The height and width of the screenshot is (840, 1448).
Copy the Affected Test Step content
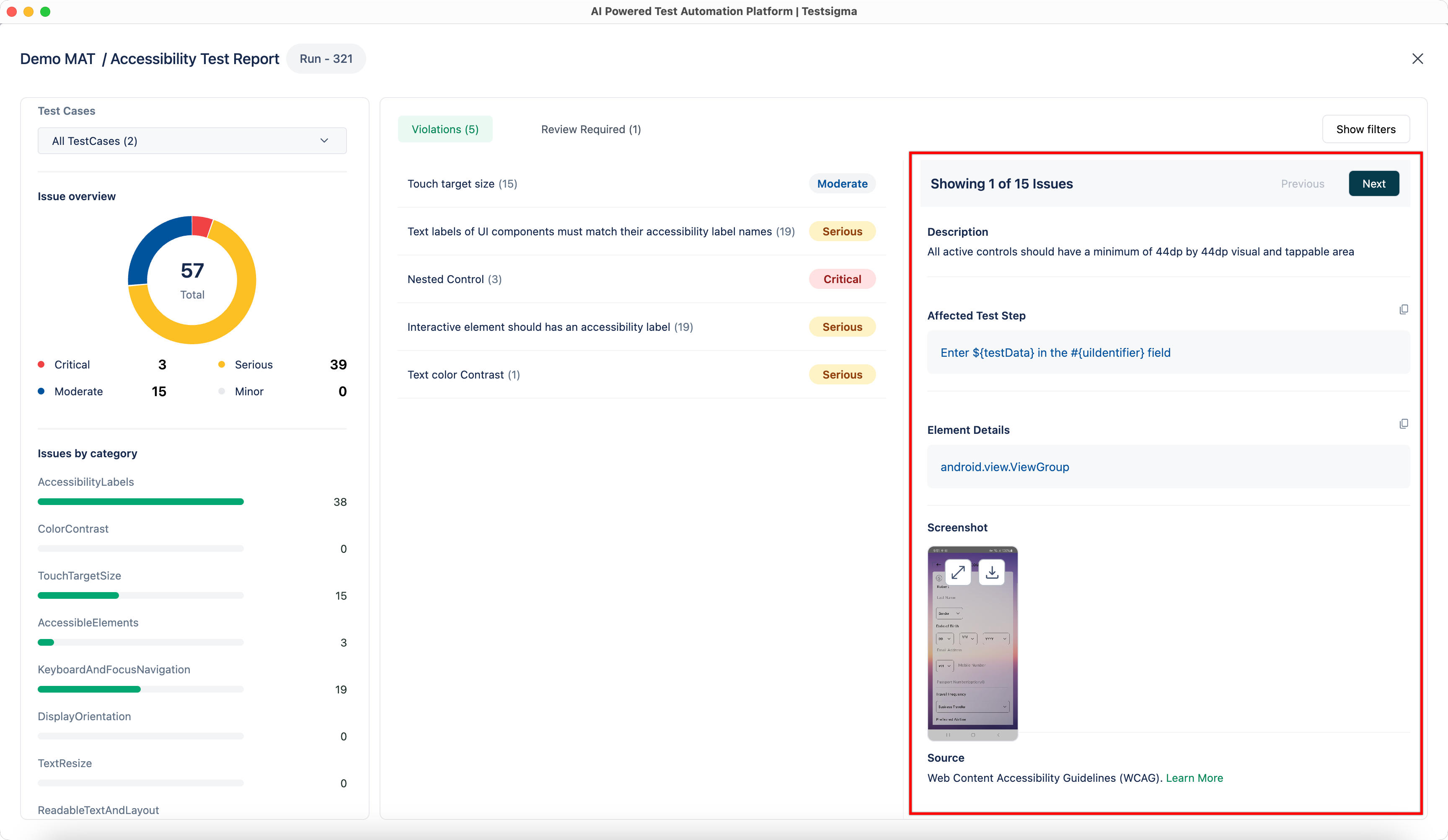tap(1404, 309)
